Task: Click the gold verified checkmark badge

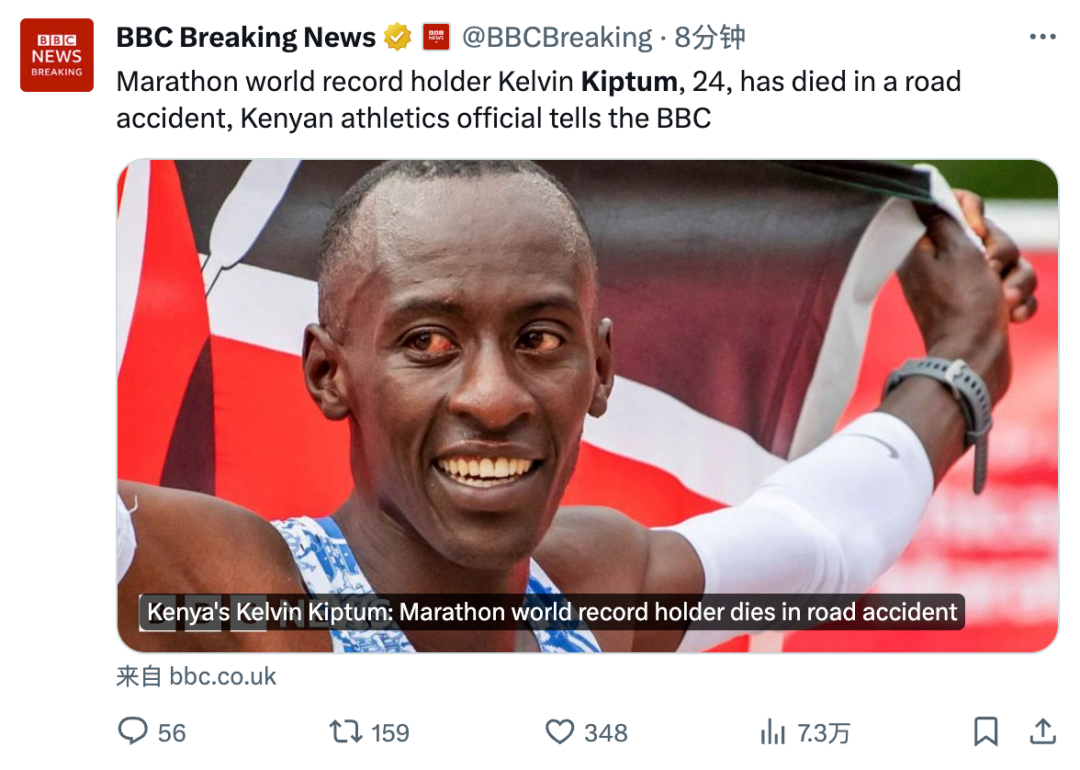Action: (397, 37)
